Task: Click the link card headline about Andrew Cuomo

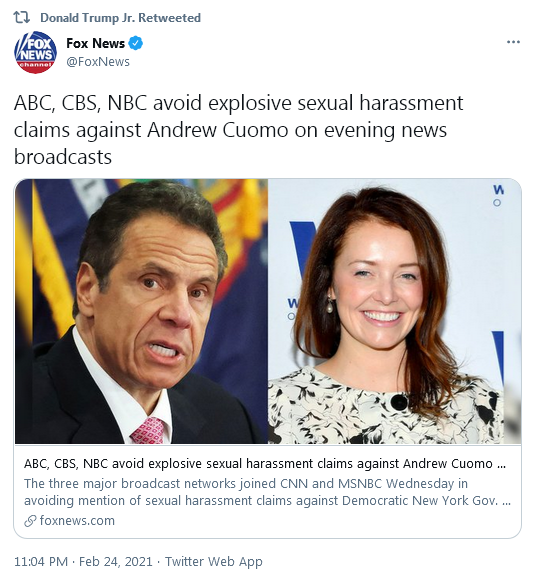Action: coord(265,464)
